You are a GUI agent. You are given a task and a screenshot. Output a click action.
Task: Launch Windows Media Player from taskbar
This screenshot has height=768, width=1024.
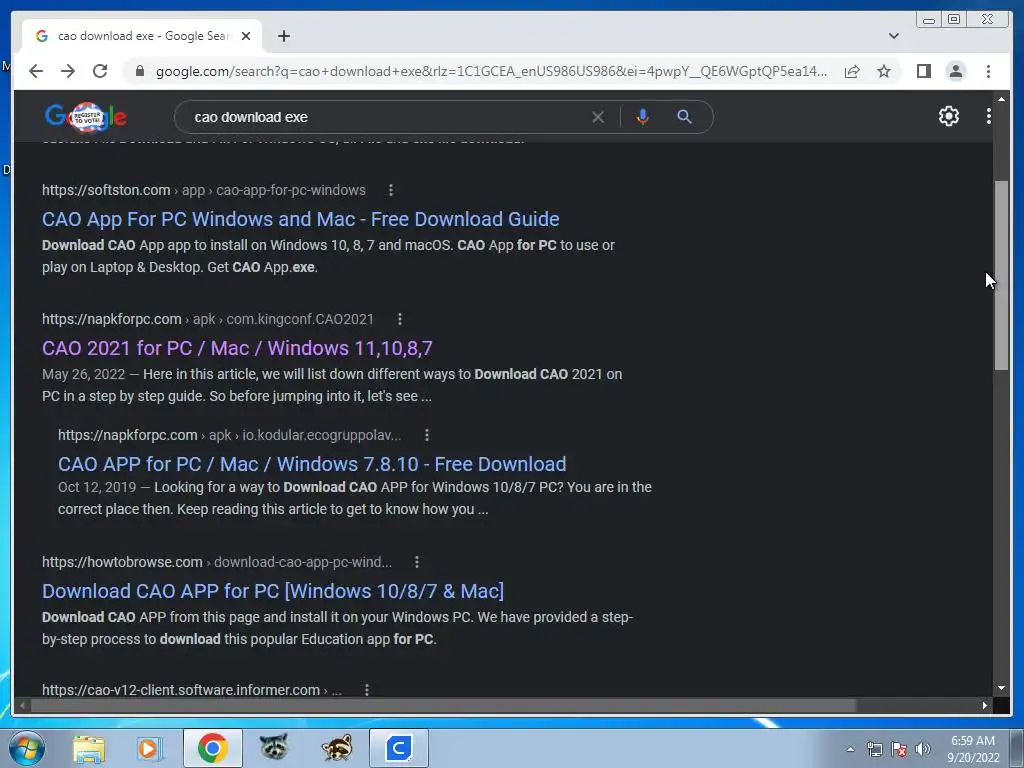click(x=150, y=748)
